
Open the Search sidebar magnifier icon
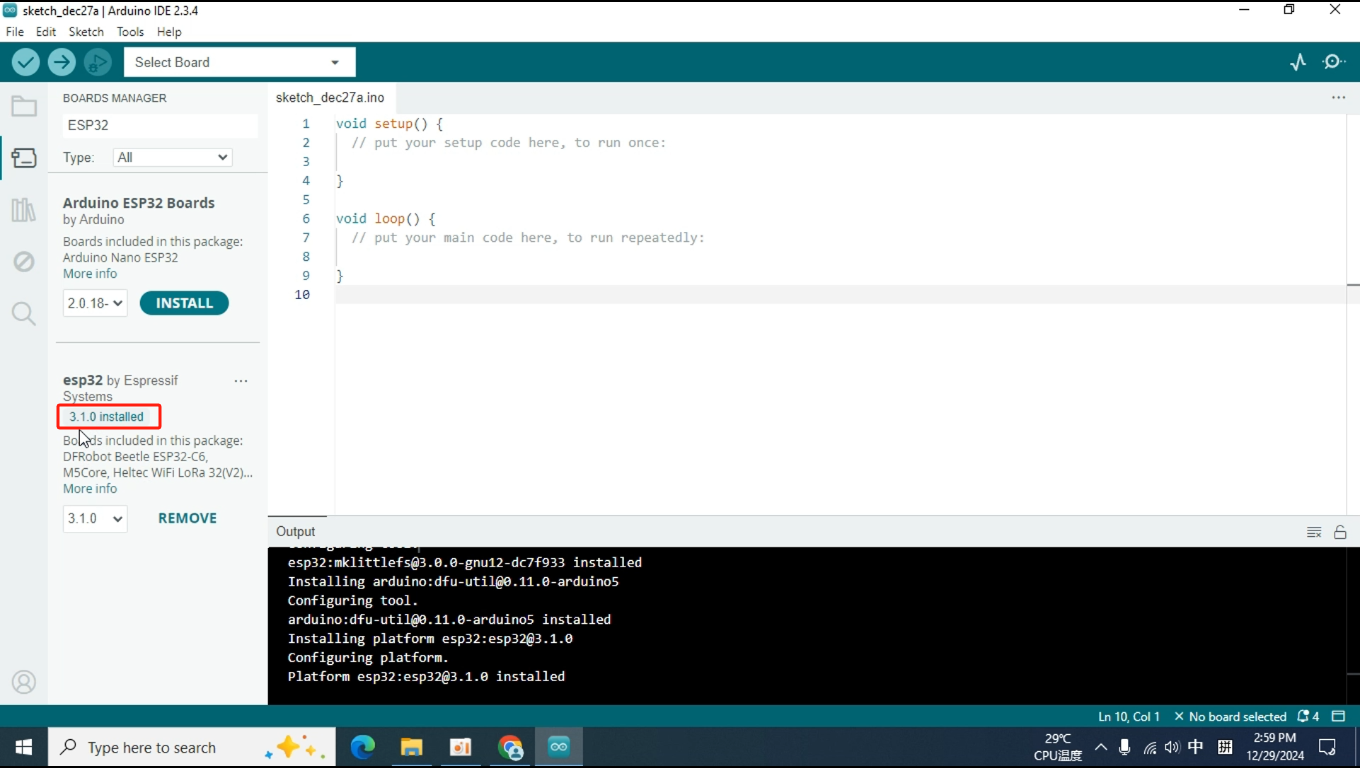[24, 314]
